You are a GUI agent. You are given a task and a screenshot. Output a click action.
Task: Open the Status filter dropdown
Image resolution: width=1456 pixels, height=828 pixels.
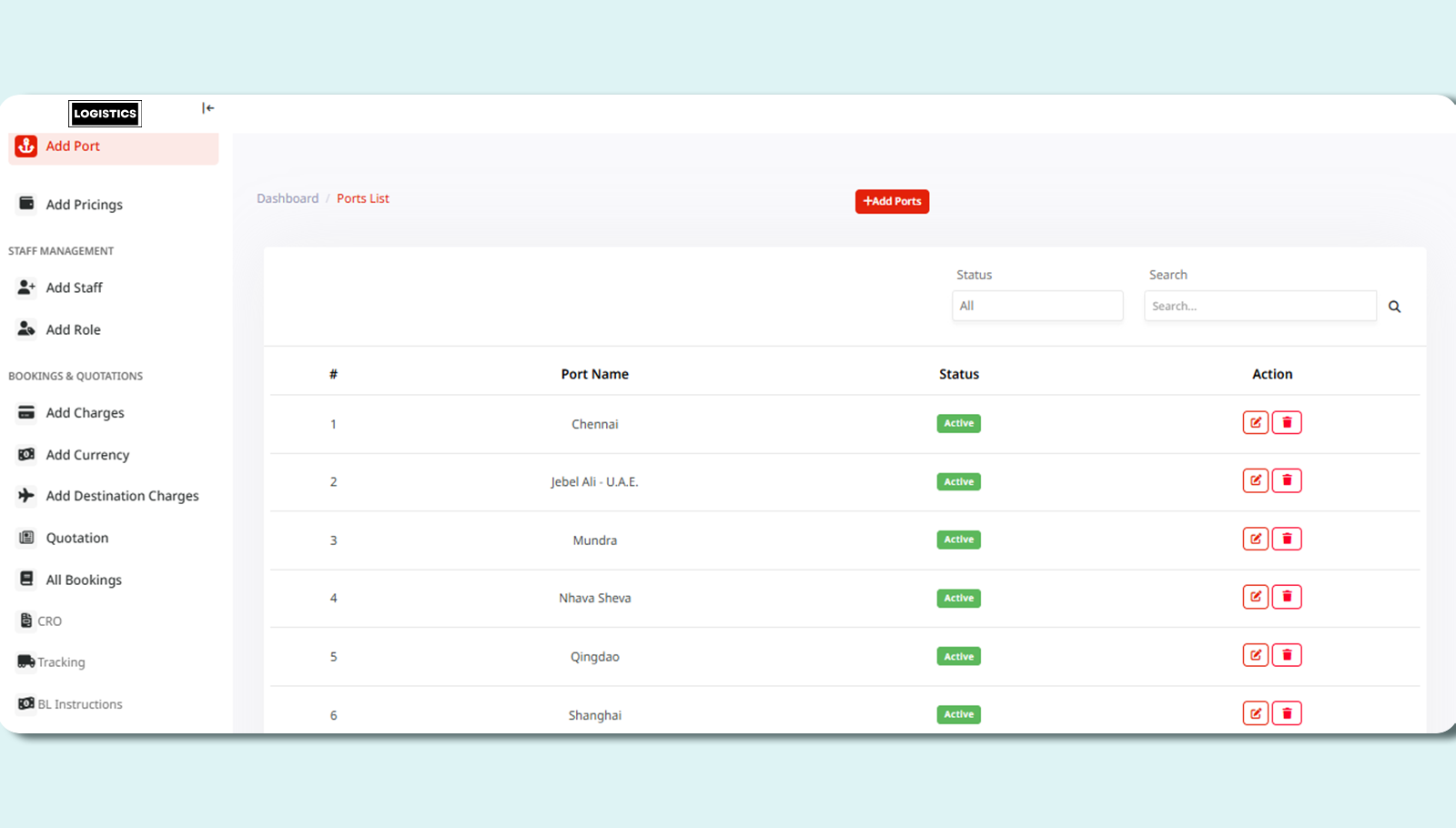pyautogui.click(x=1036, y=306)
